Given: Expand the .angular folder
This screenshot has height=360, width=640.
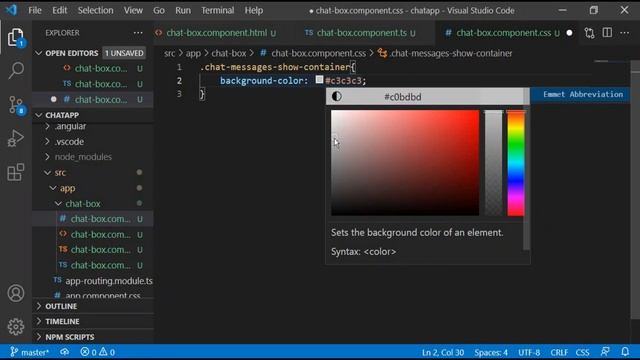Looking at the screenshot, I should click(x=70, y=126).
